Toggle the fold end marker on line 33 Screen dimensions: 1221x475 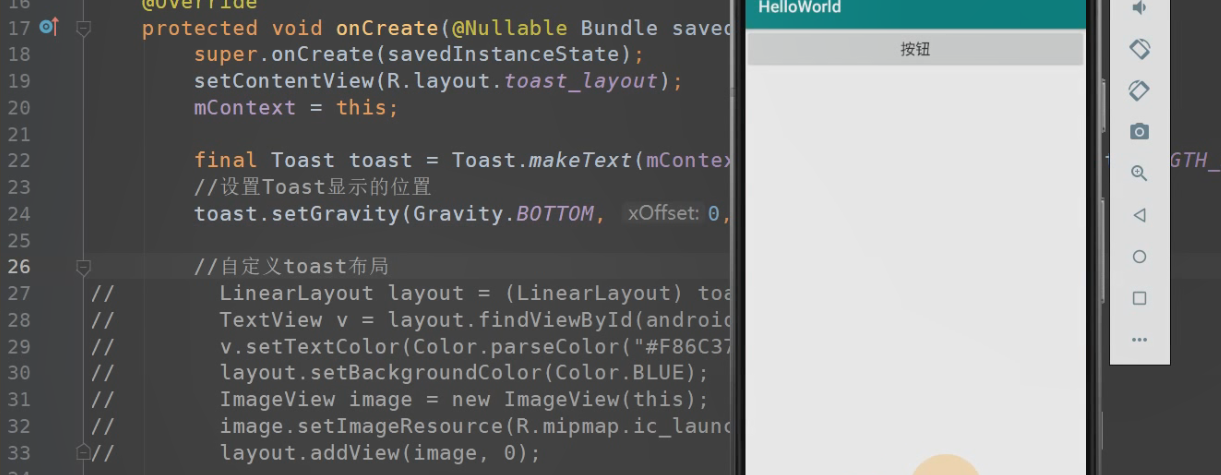[84, 452]
